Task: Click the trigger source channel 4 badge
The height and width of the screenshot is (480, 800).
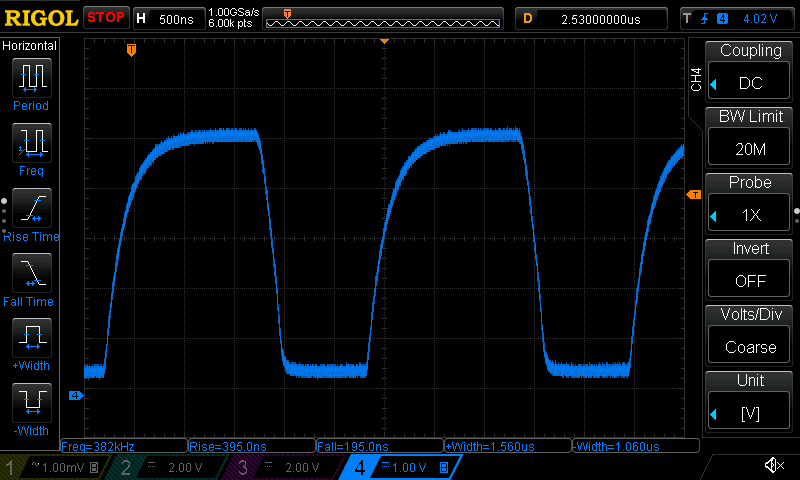Action: 722,19
